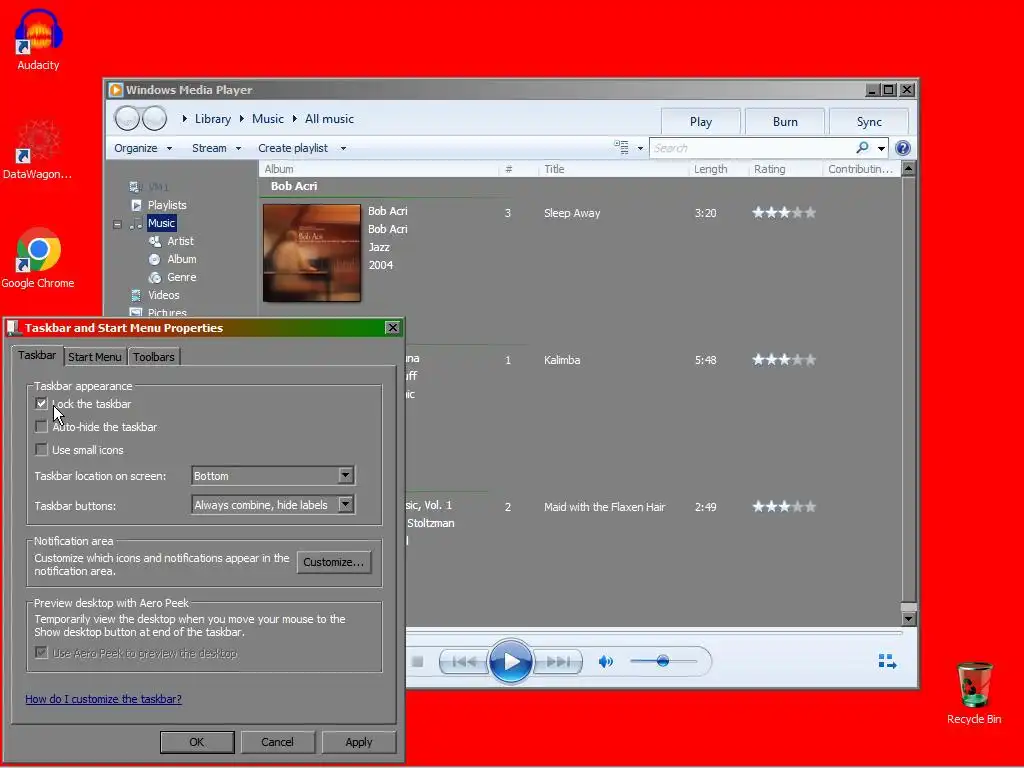The width and height of the screenshot is (1024, 768).
Task: Open the Audacity desktop shortcut
Action: (39, 39)
